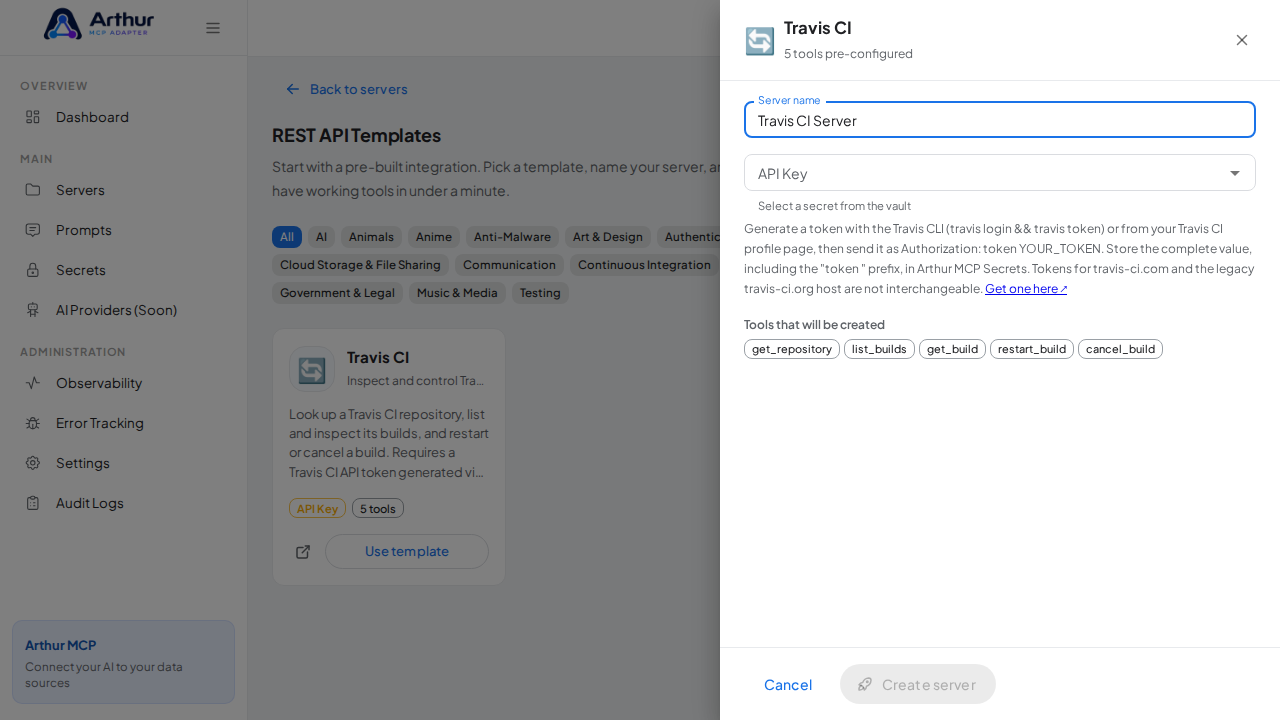This screenshot has width=1280, height=720.
Task: Open the external link icon on the Travis CI card
Action: [x=303, y=552]
